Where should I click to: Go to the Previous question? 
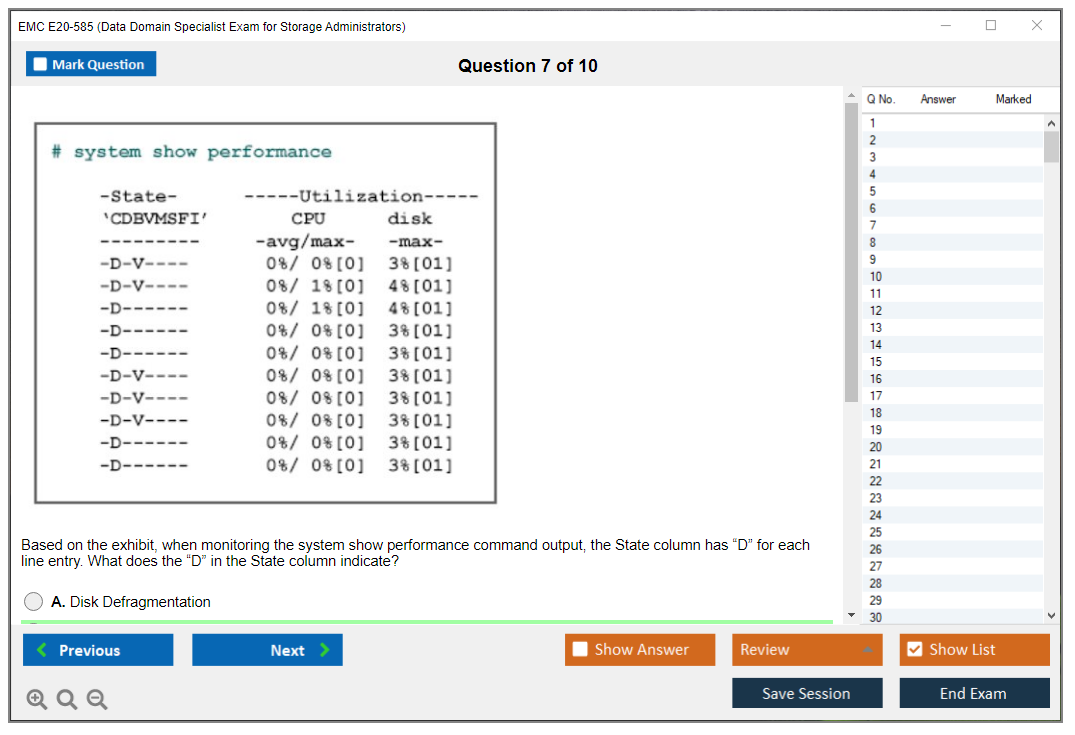pyautogui.click(x=98, y=650)
